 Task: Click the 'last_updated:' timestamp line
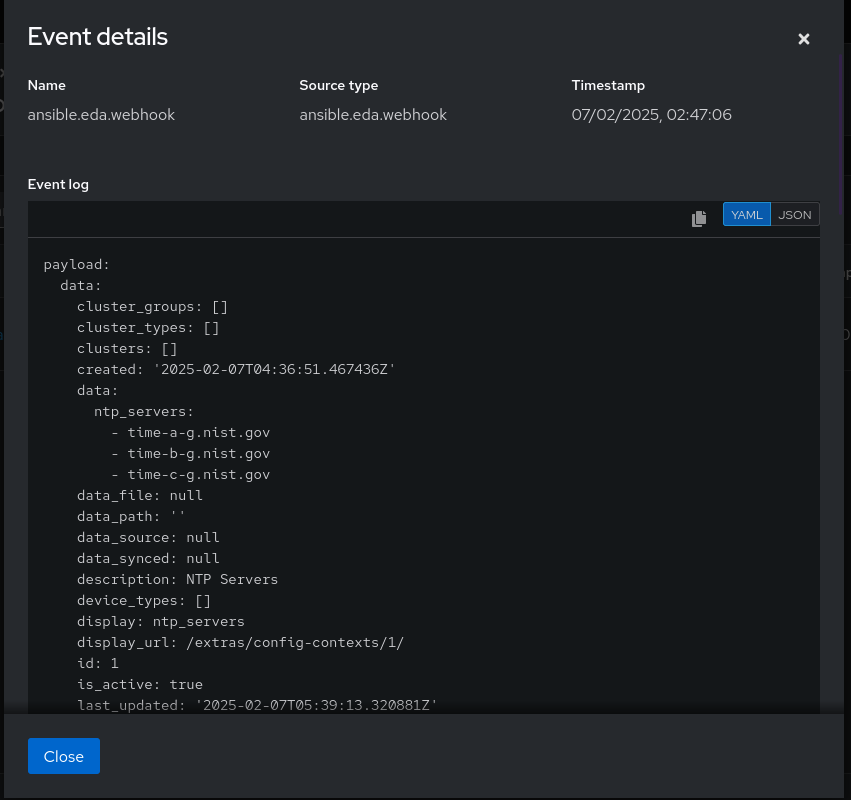(257, 706)
